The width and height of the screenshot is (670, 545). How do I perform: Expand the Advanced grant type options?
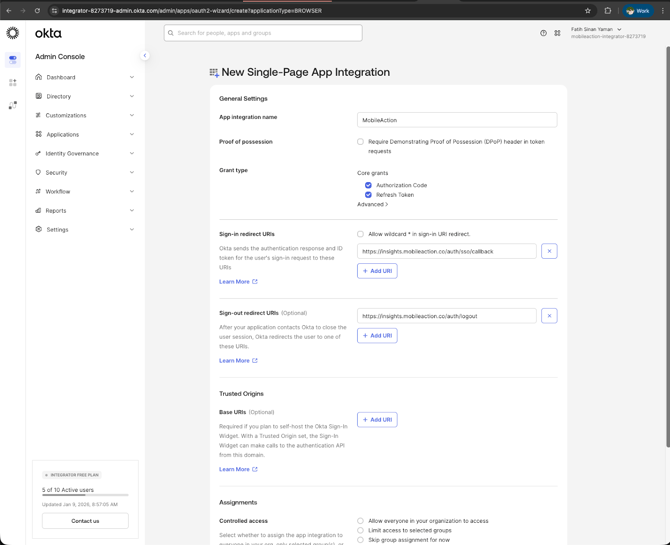372,204
